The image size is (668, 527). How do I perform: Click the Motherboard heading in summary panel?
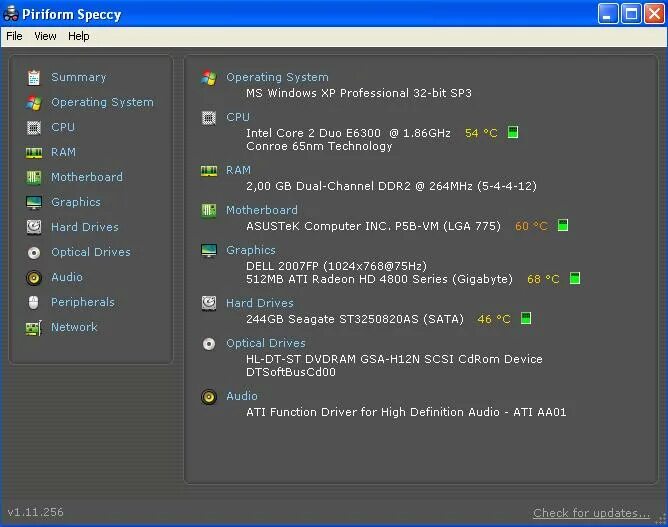pyautogui.click(x=262, y=210)
